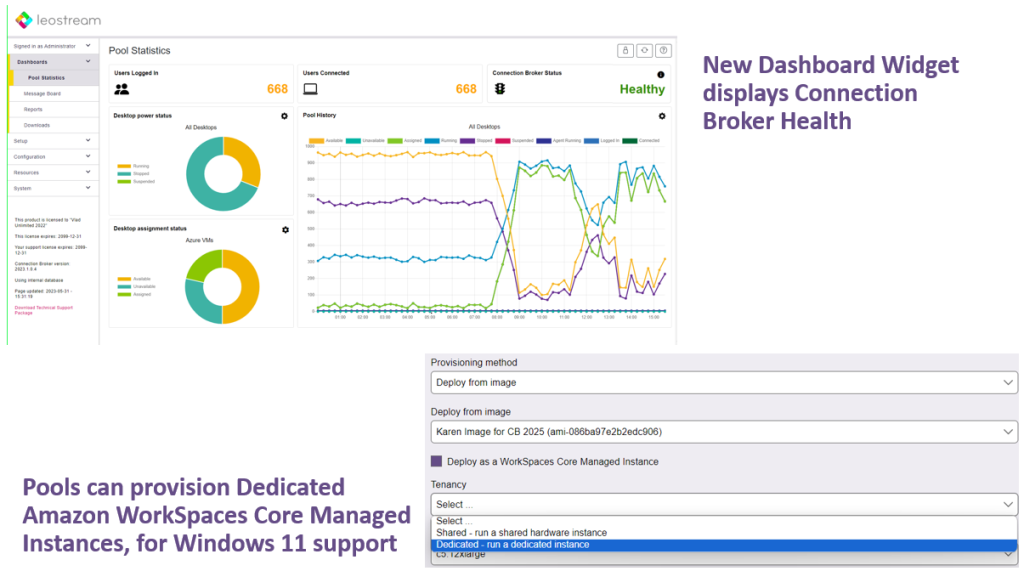Image resolution: width=1024 pixels, height=571 pixels.
Task: Open Desktop assignment status gear settings
Action: 285,230
